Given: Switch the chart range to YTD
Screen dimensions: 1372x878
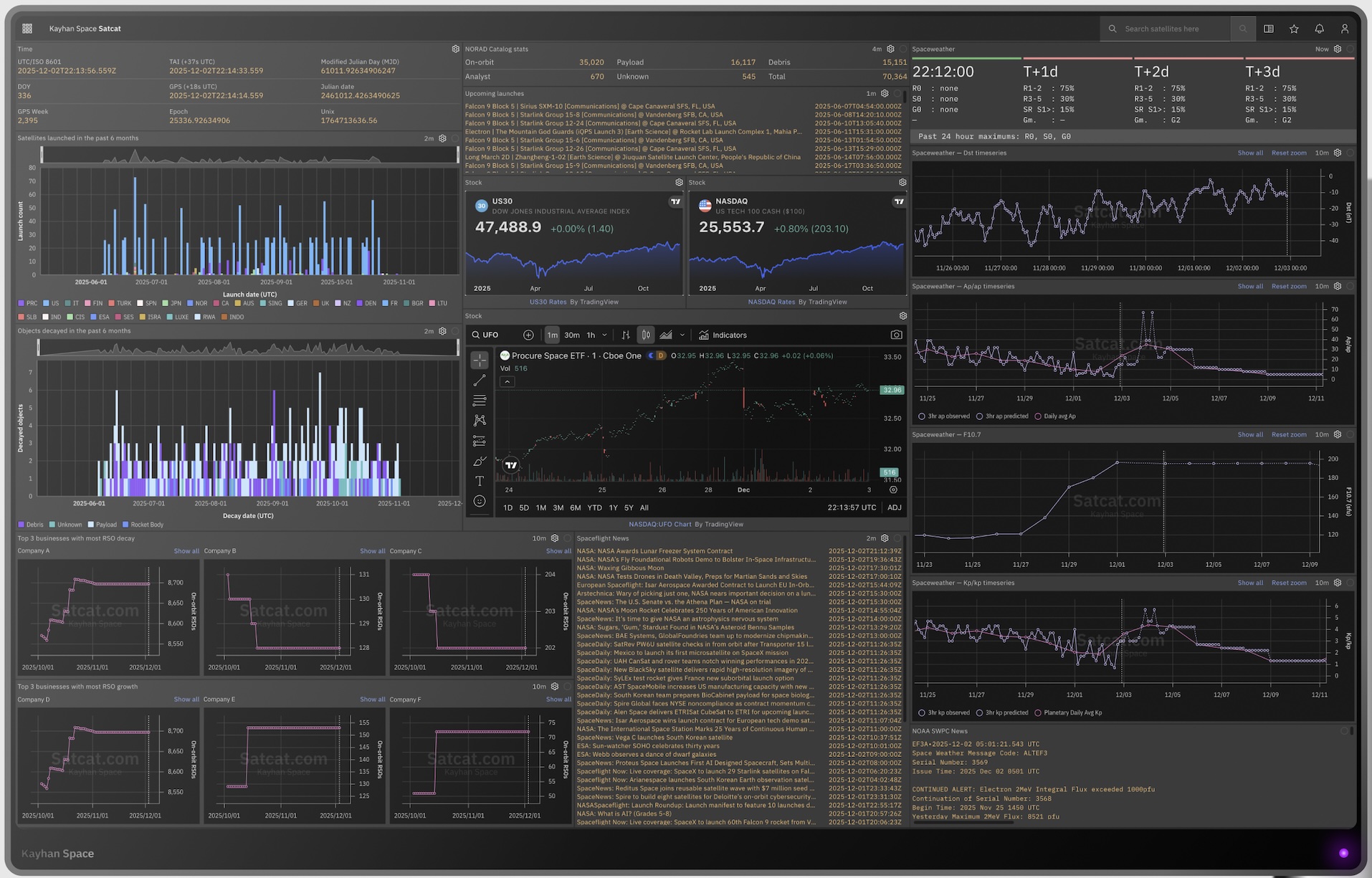Looking at the screenshot, I should [595, 507].
